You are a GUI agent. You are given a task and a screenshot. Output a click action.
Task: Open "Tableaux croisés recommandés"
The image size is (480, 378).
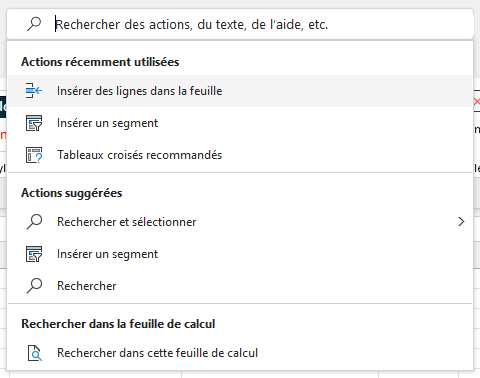[x=240, y=155]
